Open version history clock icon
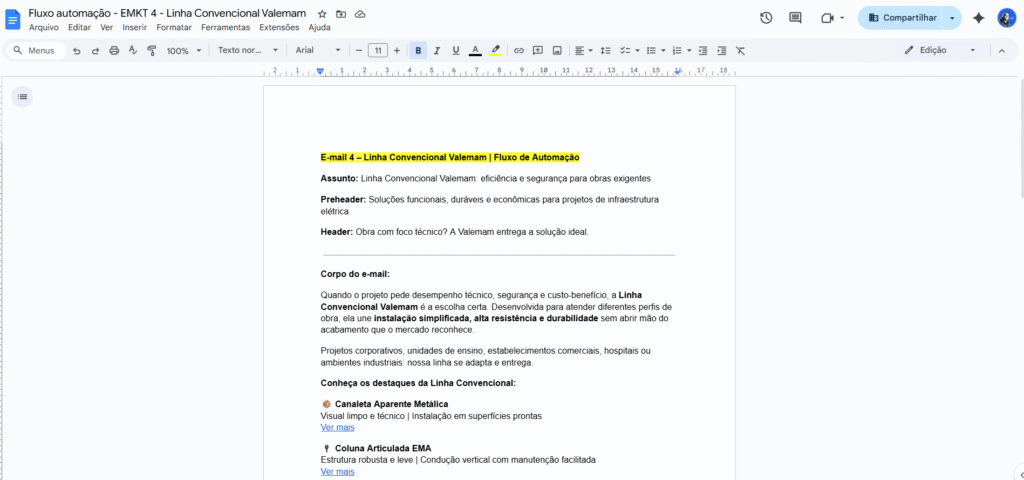 point(766,18)
